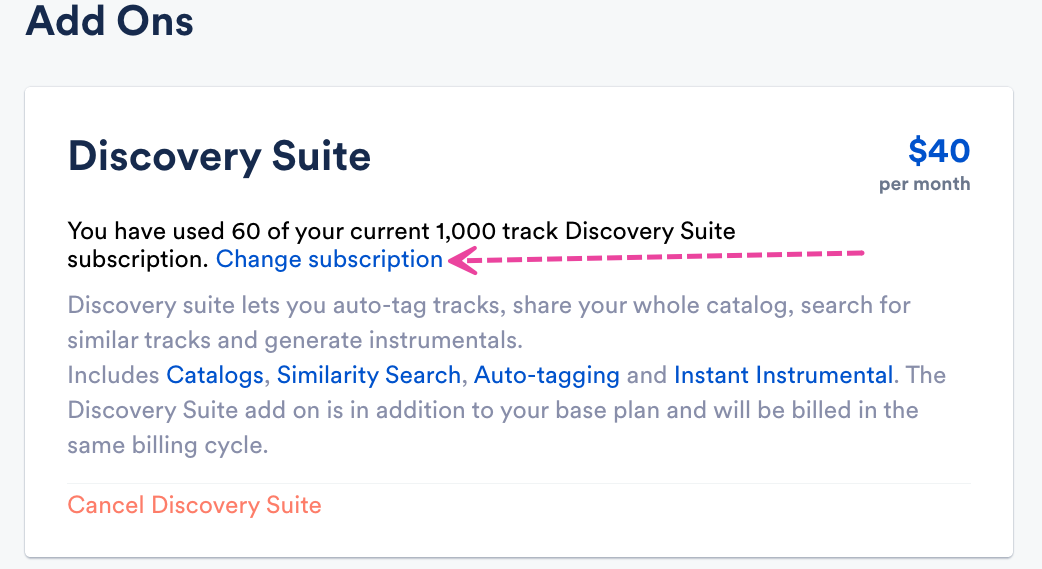Visit the Instant Instrumental link

783,376
